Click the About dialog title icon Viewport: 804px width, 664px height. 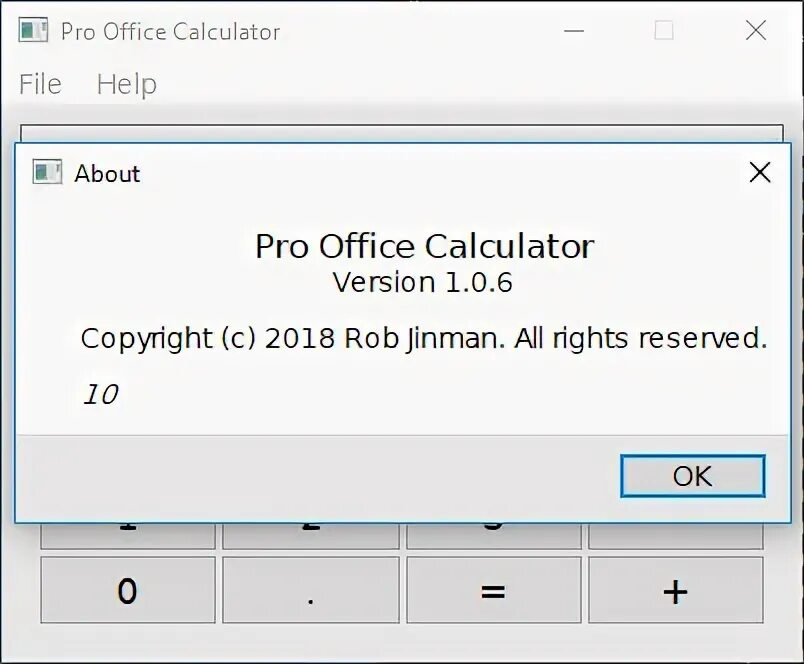[x=47, y=172]
